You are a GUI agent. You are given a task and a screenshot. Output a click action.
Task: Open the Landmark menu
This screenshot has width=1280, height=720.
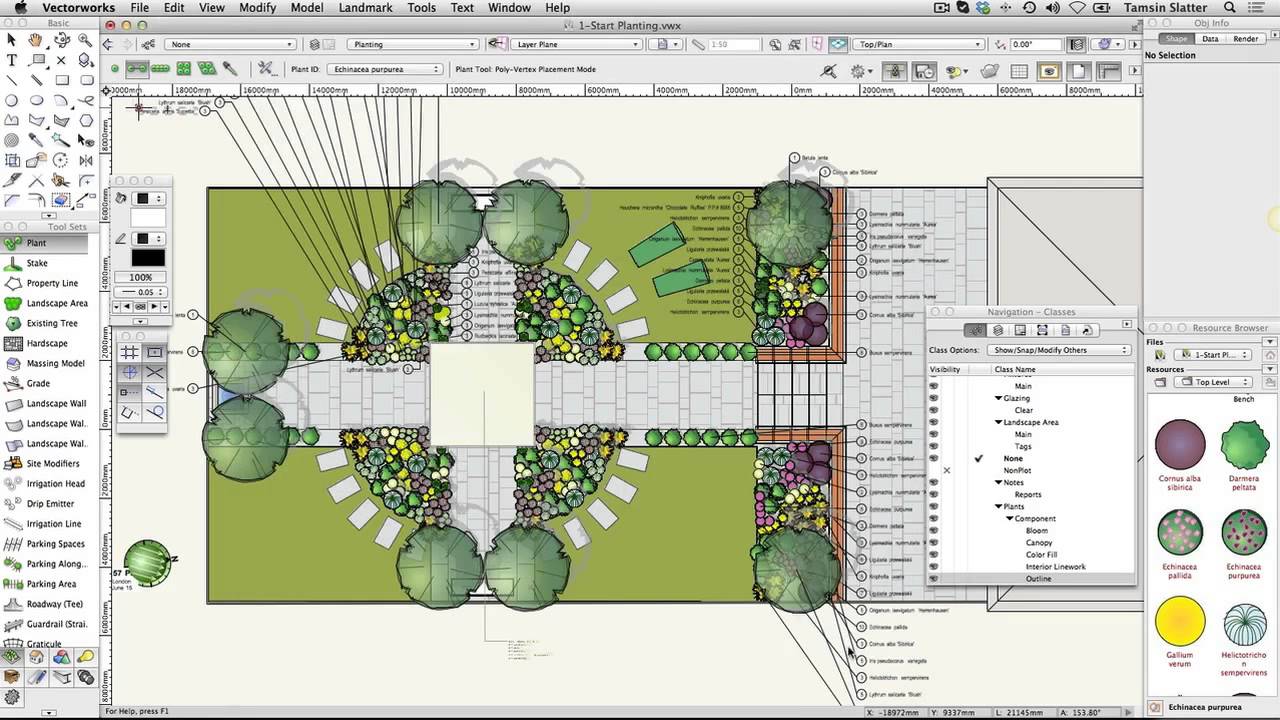(x=365, y=7)
